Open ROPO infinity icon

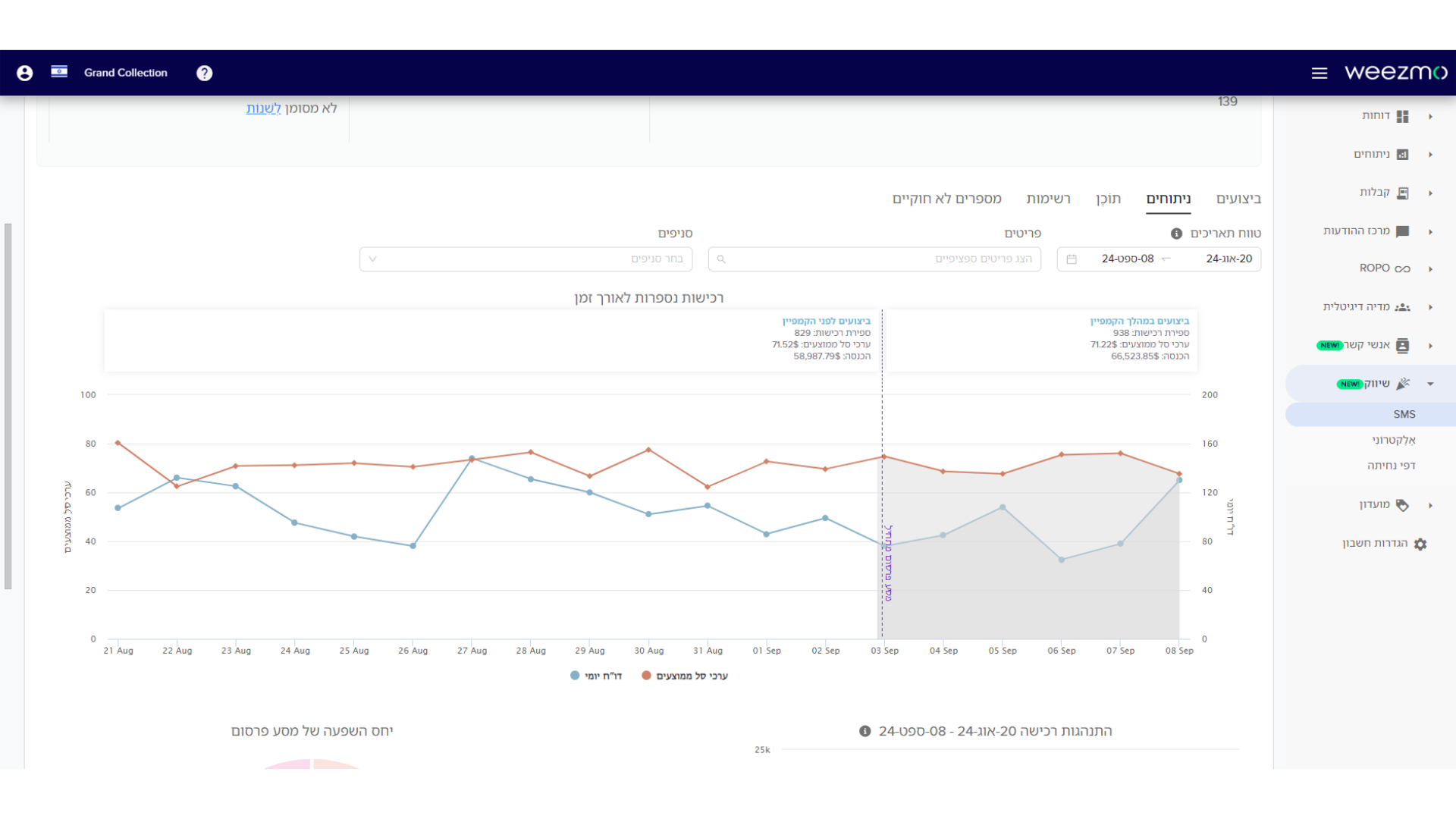(1403, 268)
